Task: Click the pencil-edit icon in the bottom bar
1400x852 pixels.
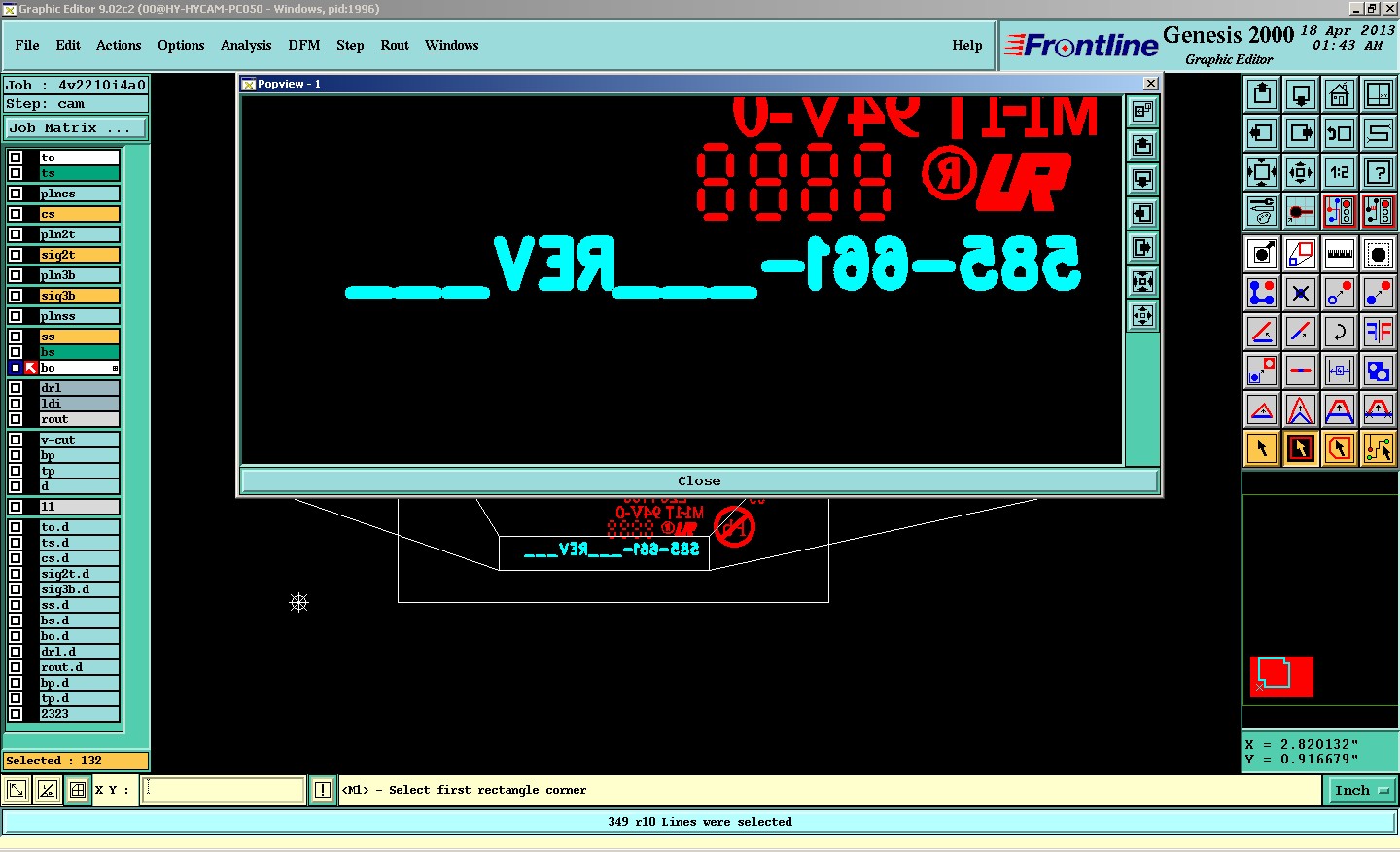Action: 47,790
